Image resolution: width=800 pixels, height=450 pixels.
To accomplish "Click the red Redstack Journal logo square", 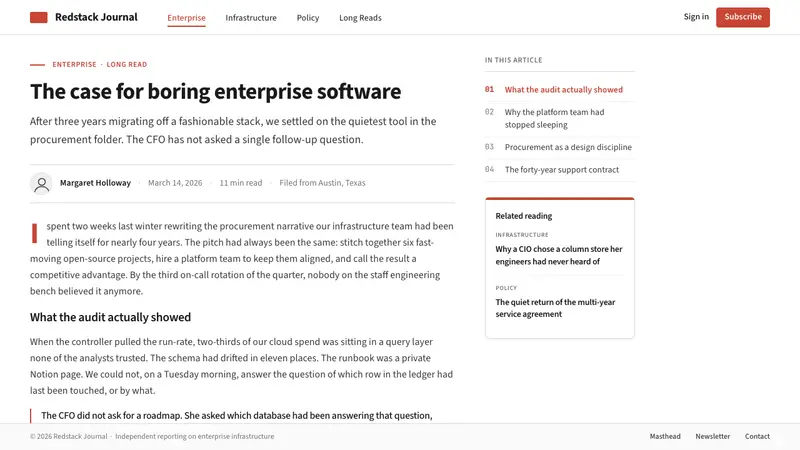I will click(x=38, y=17).
